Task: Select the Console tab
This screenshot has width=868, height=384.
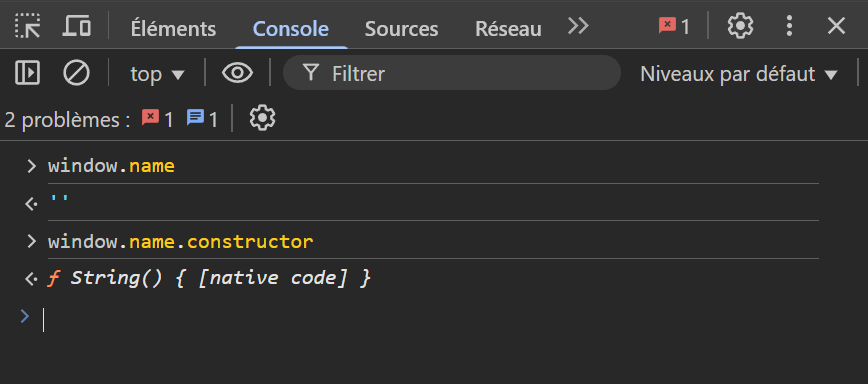Action: (x=291, y=28)
